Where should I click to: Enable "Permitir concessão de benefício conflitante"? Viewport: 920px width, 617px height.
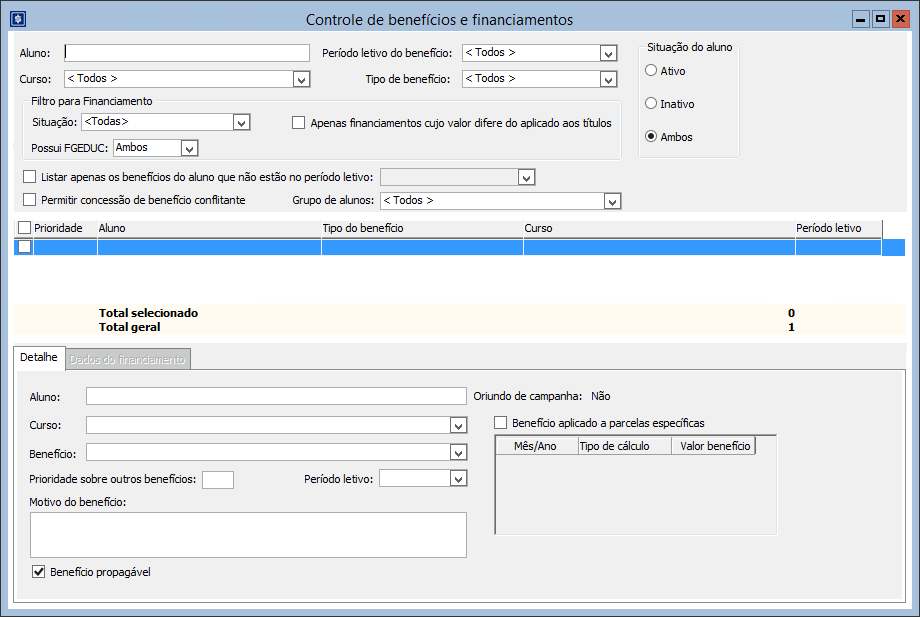(x=29, y=199)
